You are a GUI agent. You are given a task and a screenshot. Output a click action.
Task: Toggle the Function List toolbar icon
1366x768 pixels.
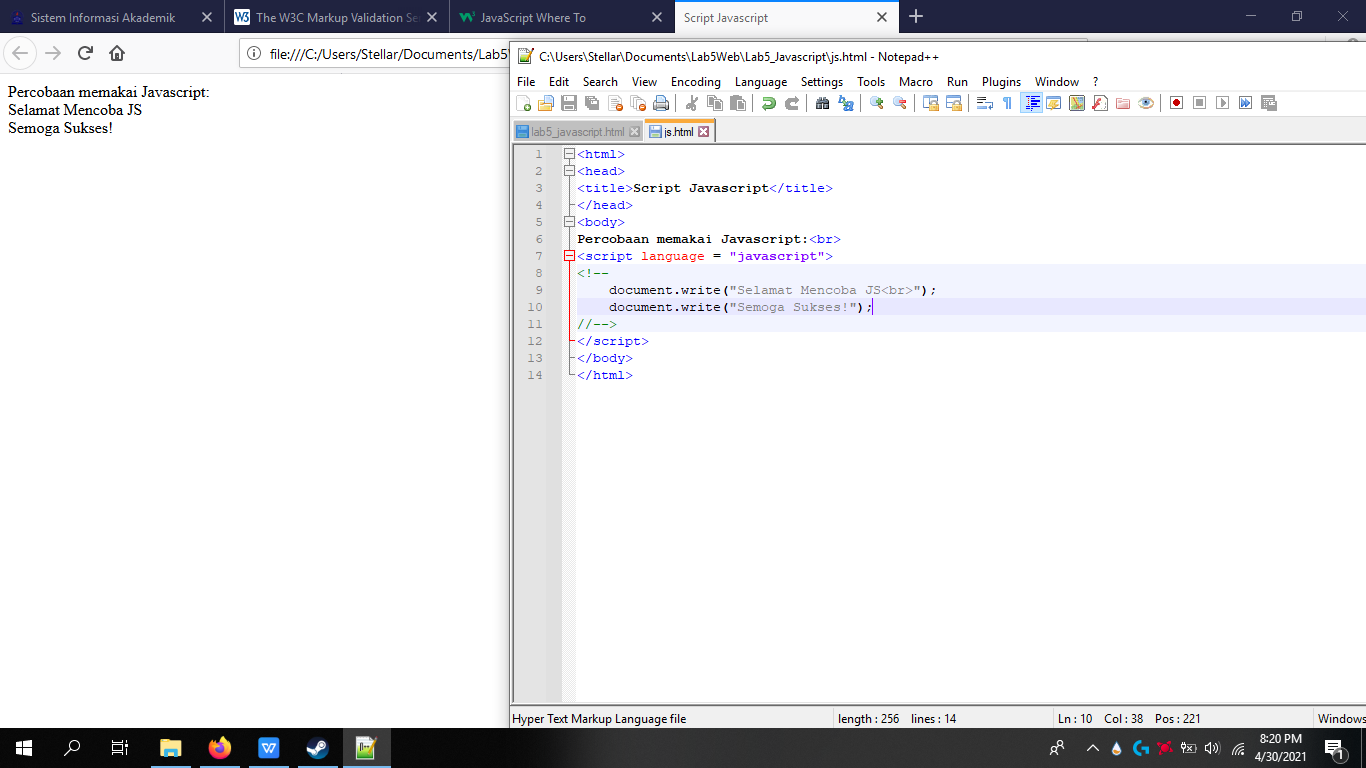tap(1099, 103)
